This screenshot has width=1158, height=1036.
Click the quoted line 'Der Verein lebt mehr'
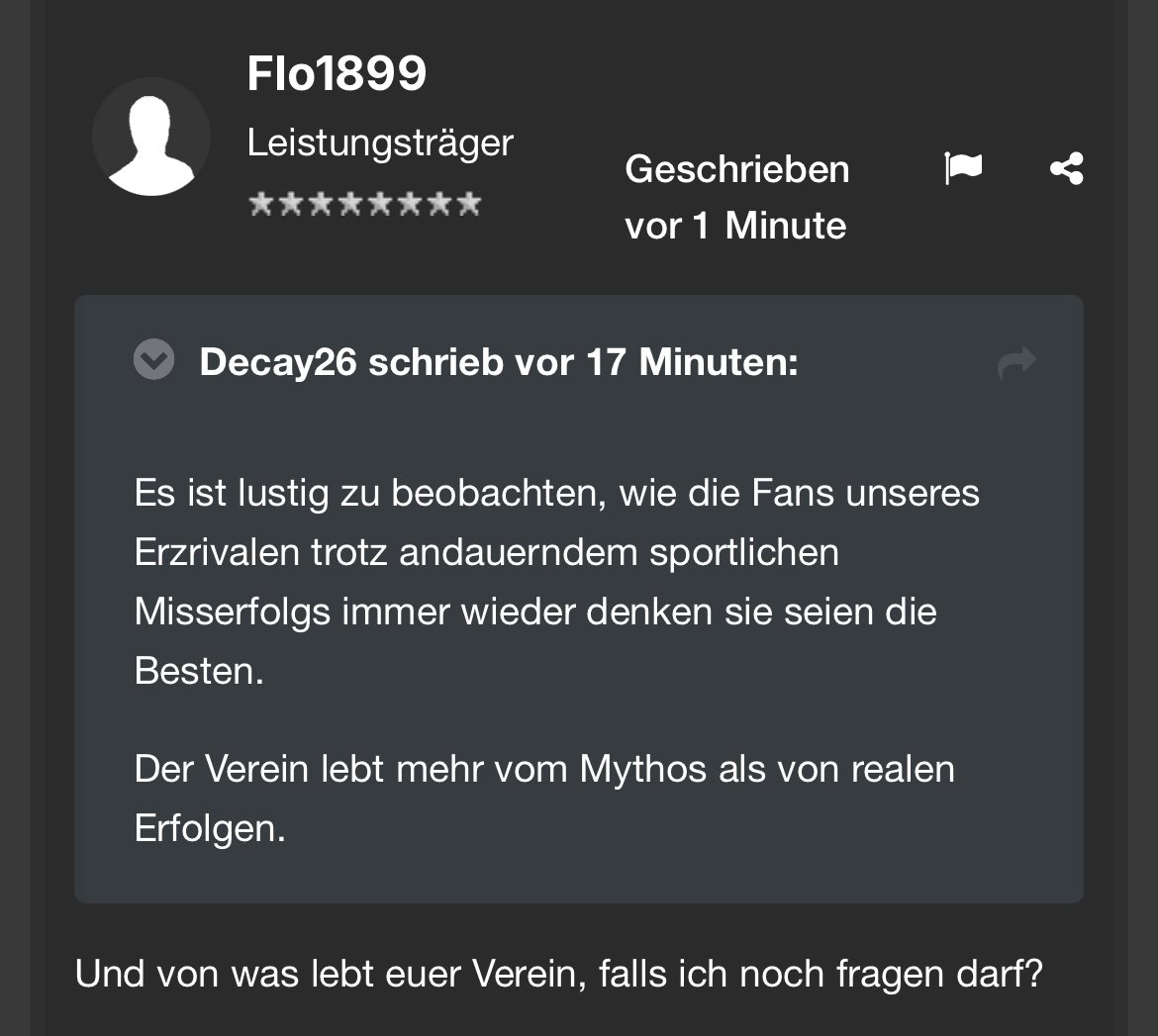[544, 799]
